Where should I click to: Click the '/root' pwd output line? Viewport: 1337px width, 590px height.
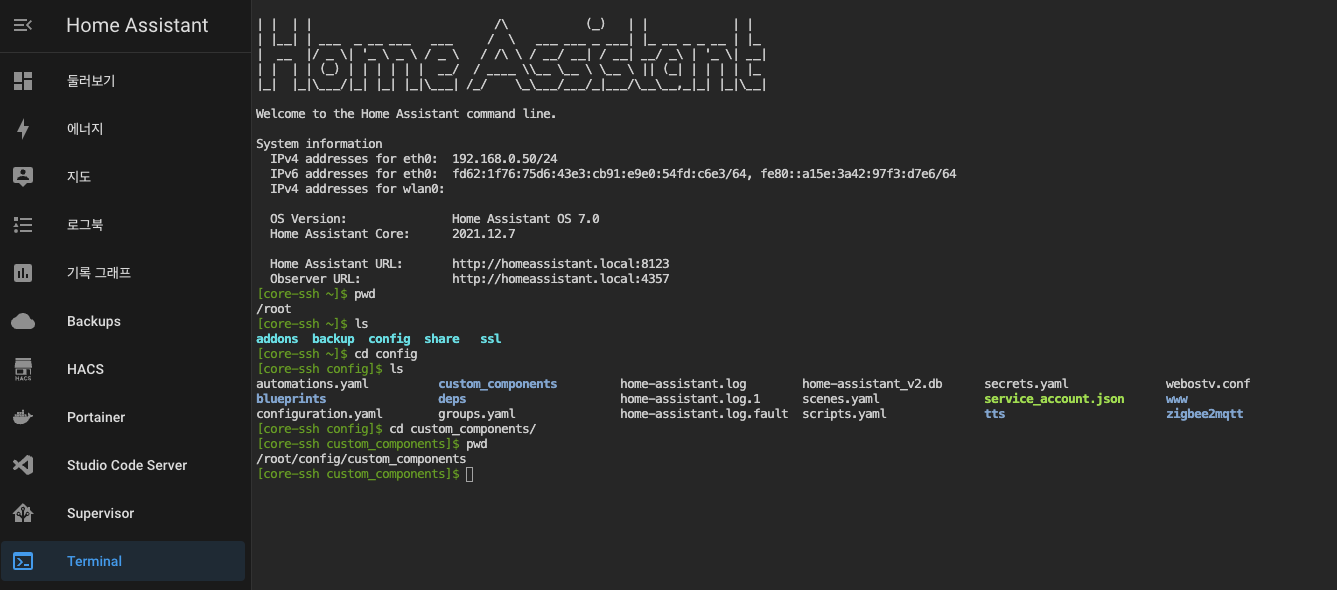tap(274, 309)
